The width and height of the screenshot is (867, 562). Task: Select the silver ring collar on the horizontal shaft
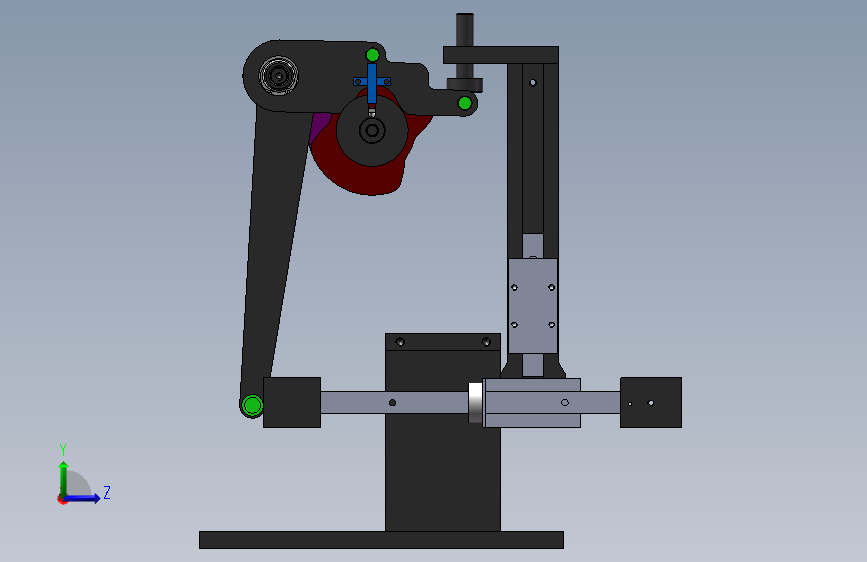(476, 402)
